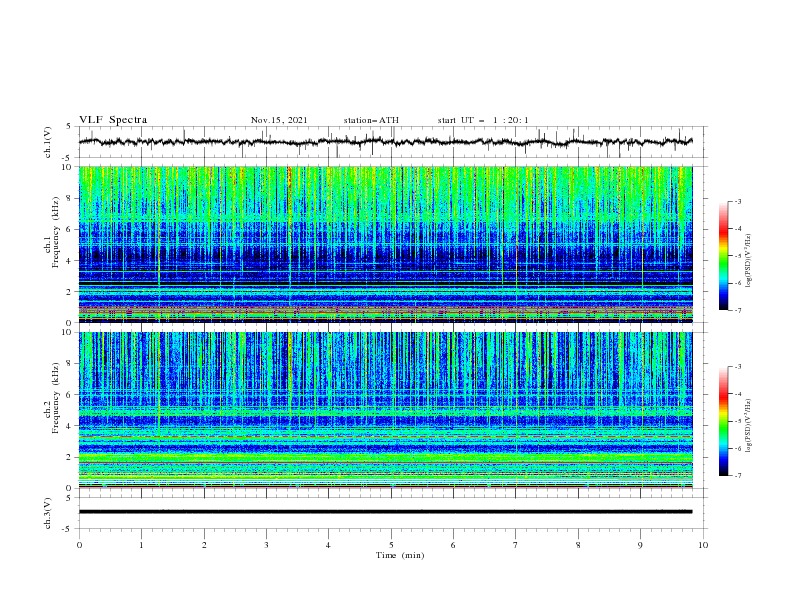Click the ch.3 voltage trace plot
The width and height of the screenshot is (792, 612).
393,513
